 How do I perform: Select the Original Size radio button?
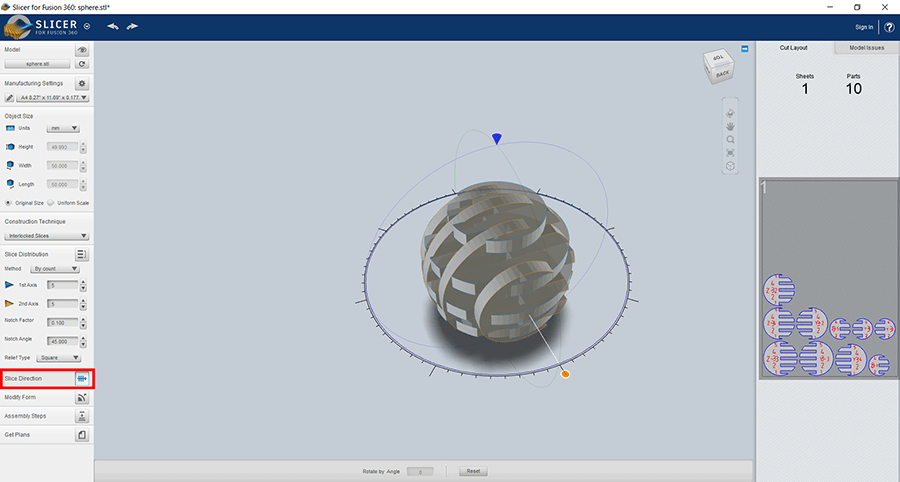click(9, 202)
